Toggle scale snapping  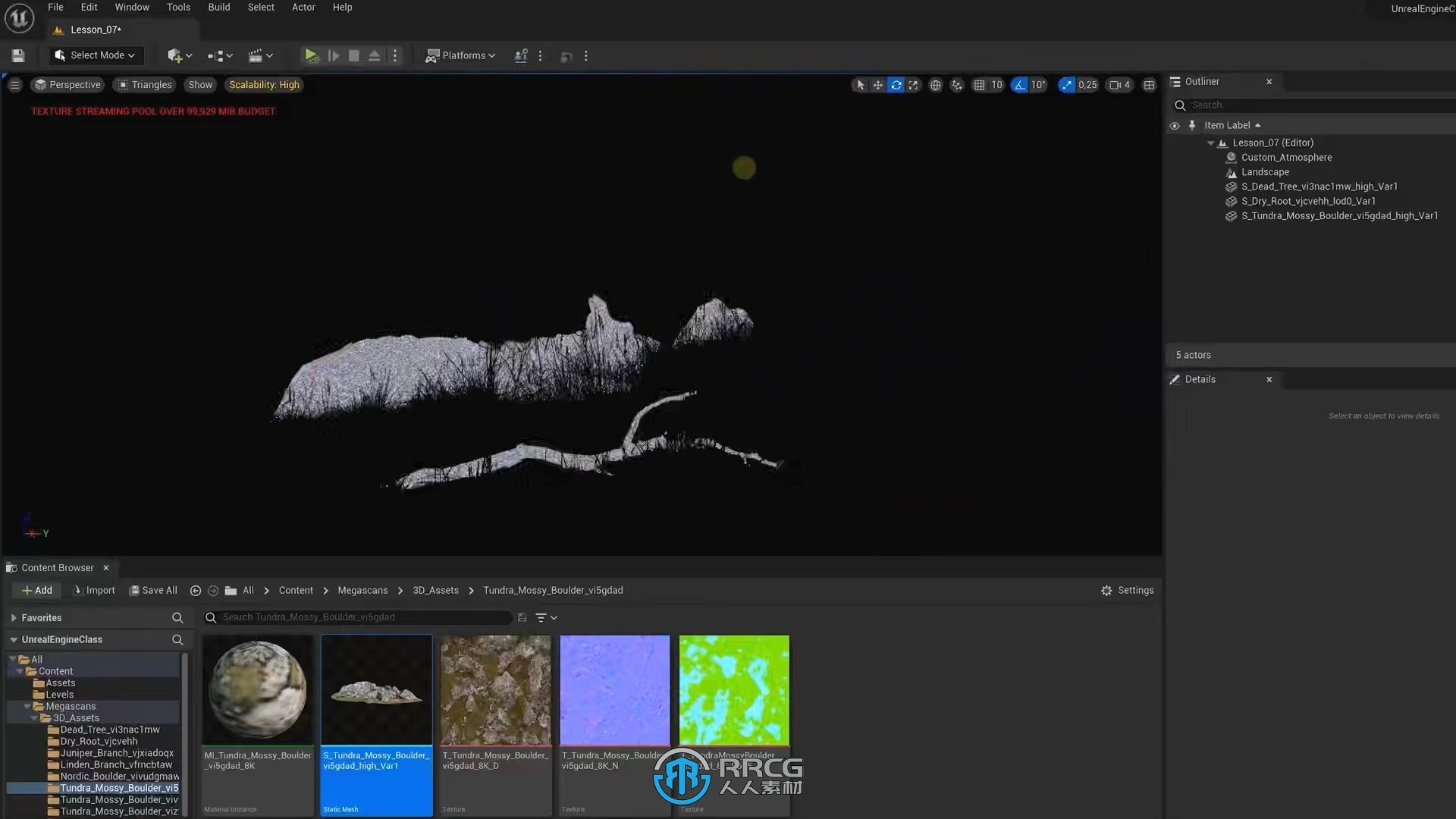(x=1067, y=85)
